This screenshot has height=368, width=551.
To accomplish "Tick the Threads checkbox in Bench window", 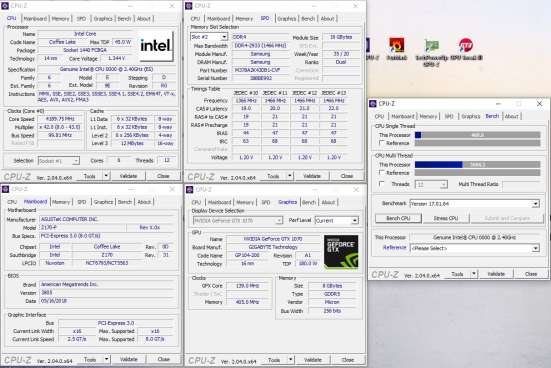I will click(x=382, y=184).
